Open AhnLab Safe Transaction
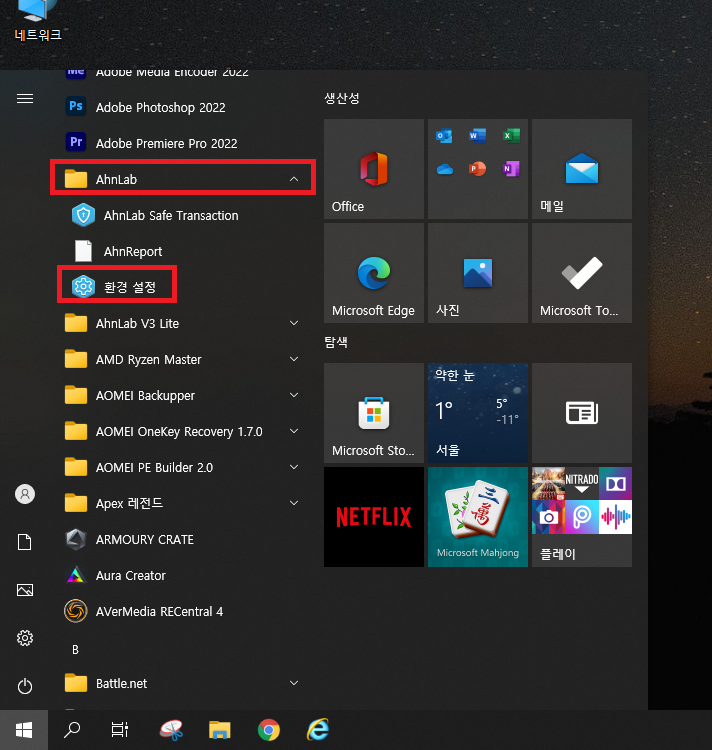712x750 pixels. (183, 215)
